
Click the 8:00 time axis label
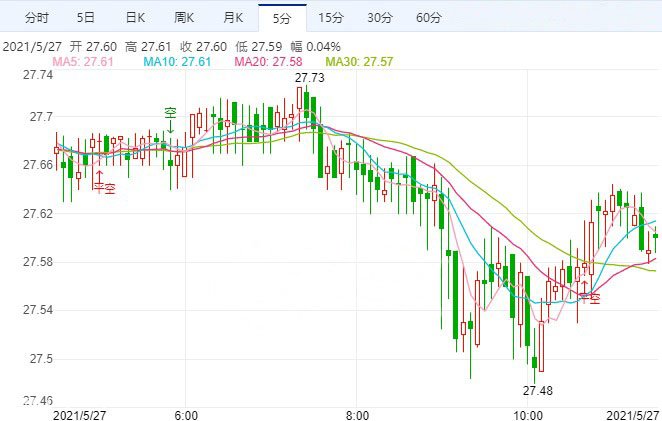click(x=357, y=414)
